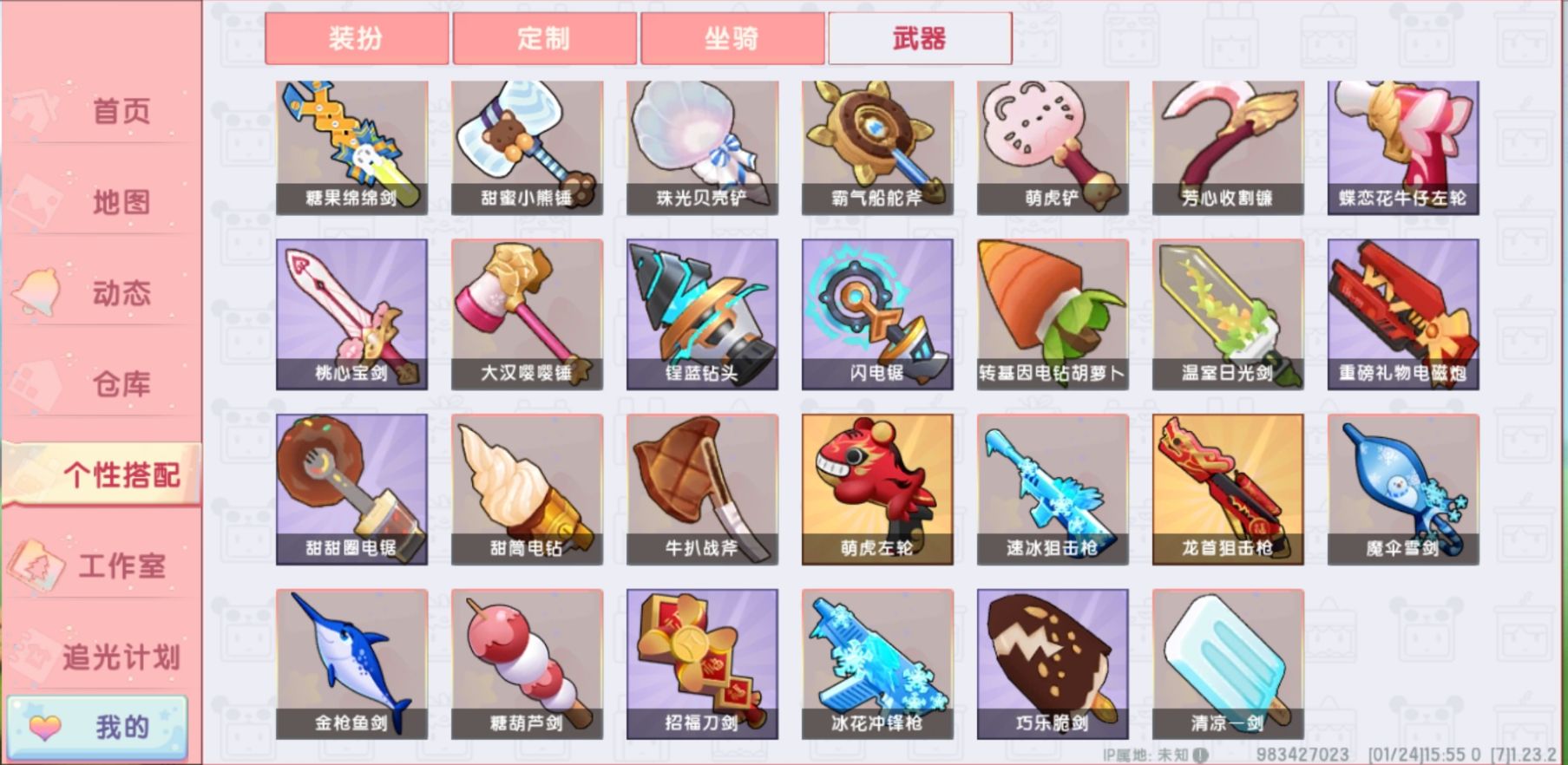Switch to the 定制 tab

(x=544, y=38)
